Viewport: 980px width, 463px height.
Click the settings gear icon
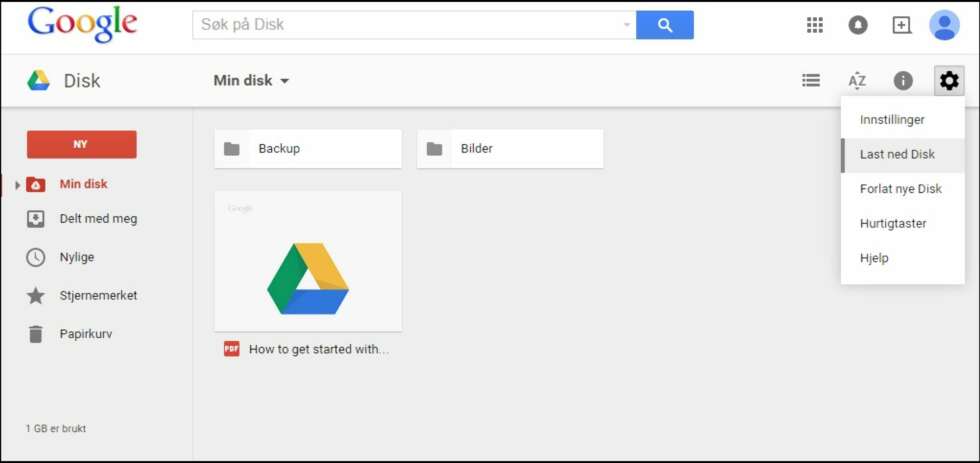point(949,81)
